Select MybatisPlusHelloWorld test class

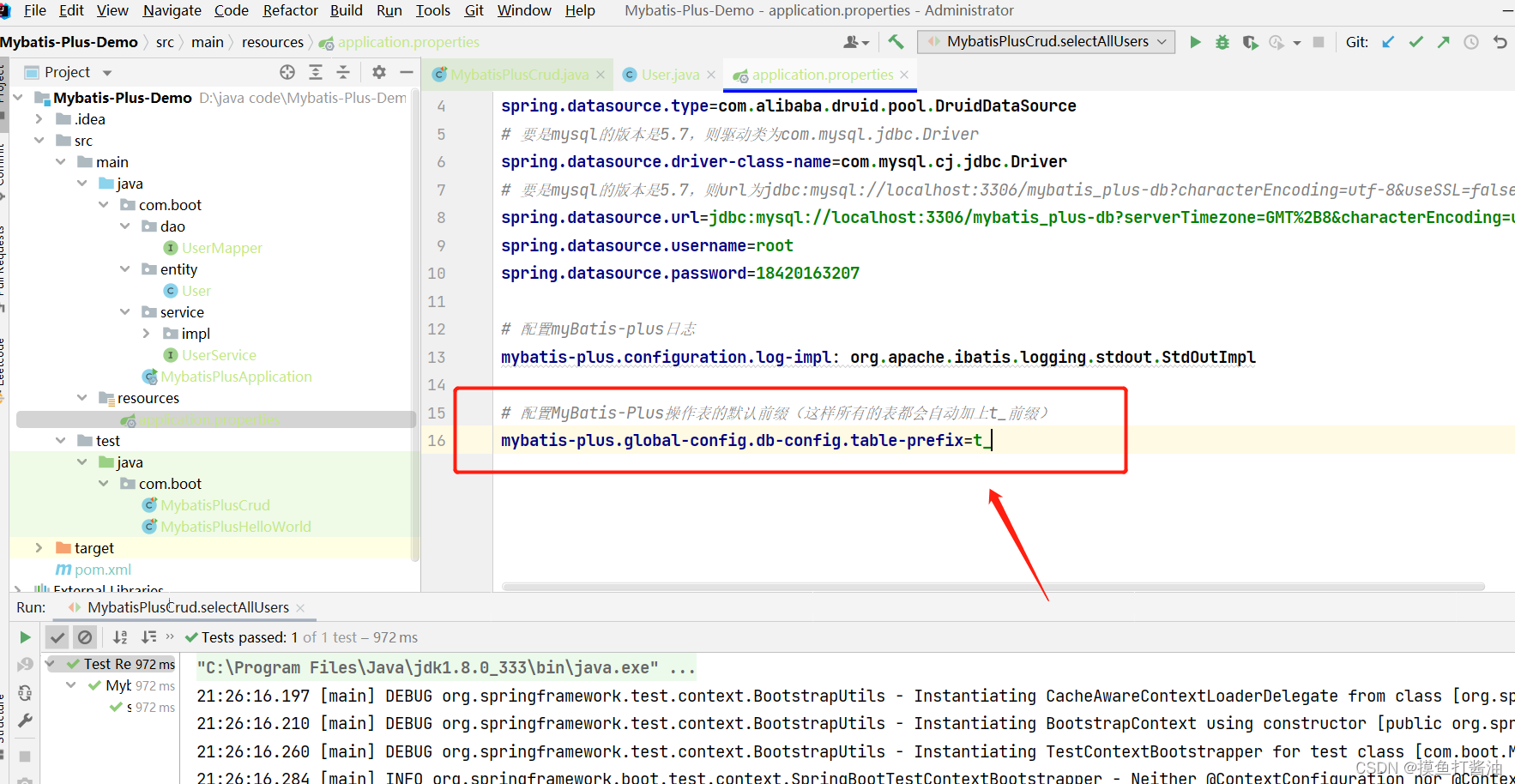pos(236,527)
